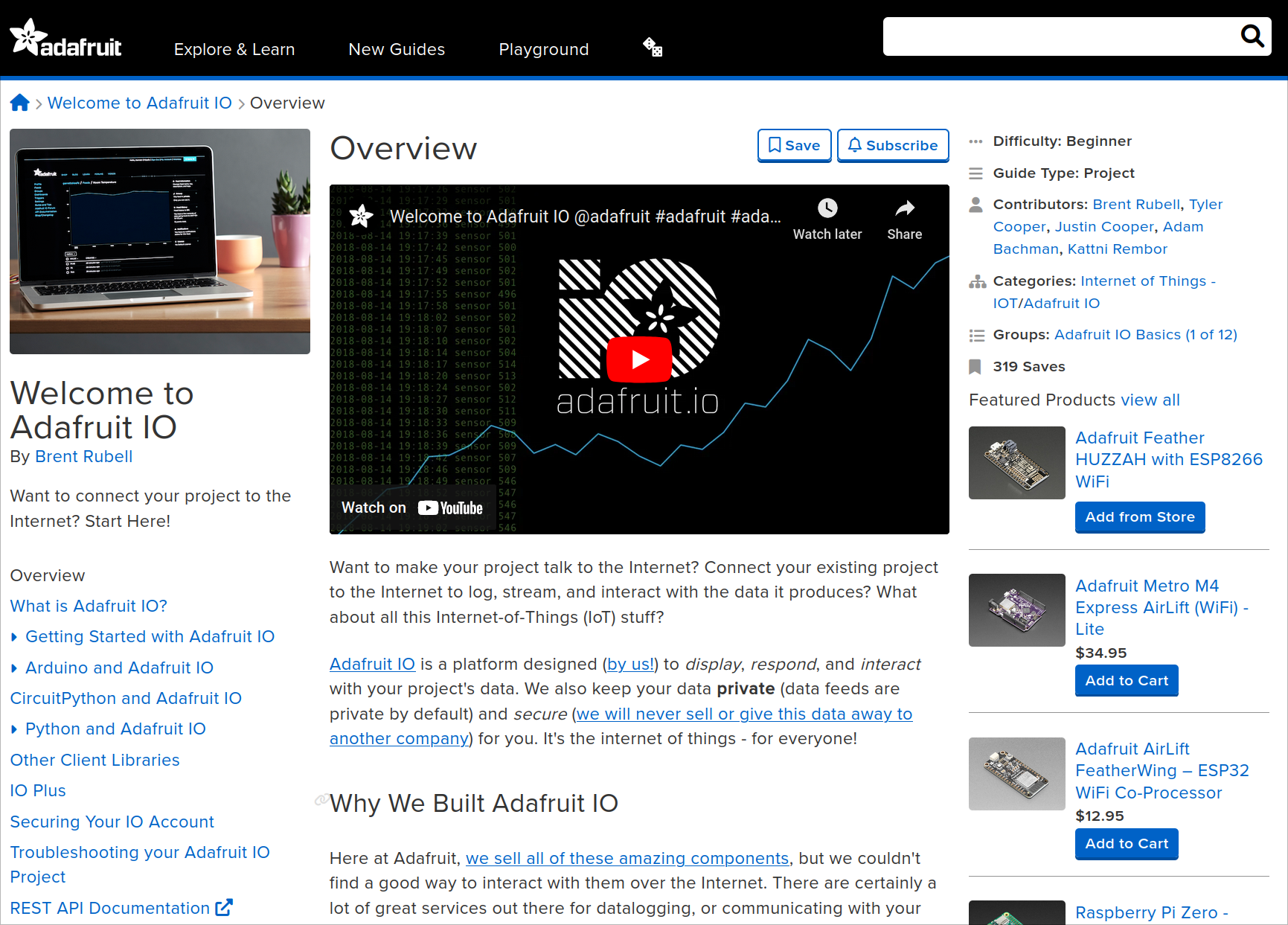Click the Adafruit IO inline link
This screenshot has height=925, width=1288.
tap(372, 664)
